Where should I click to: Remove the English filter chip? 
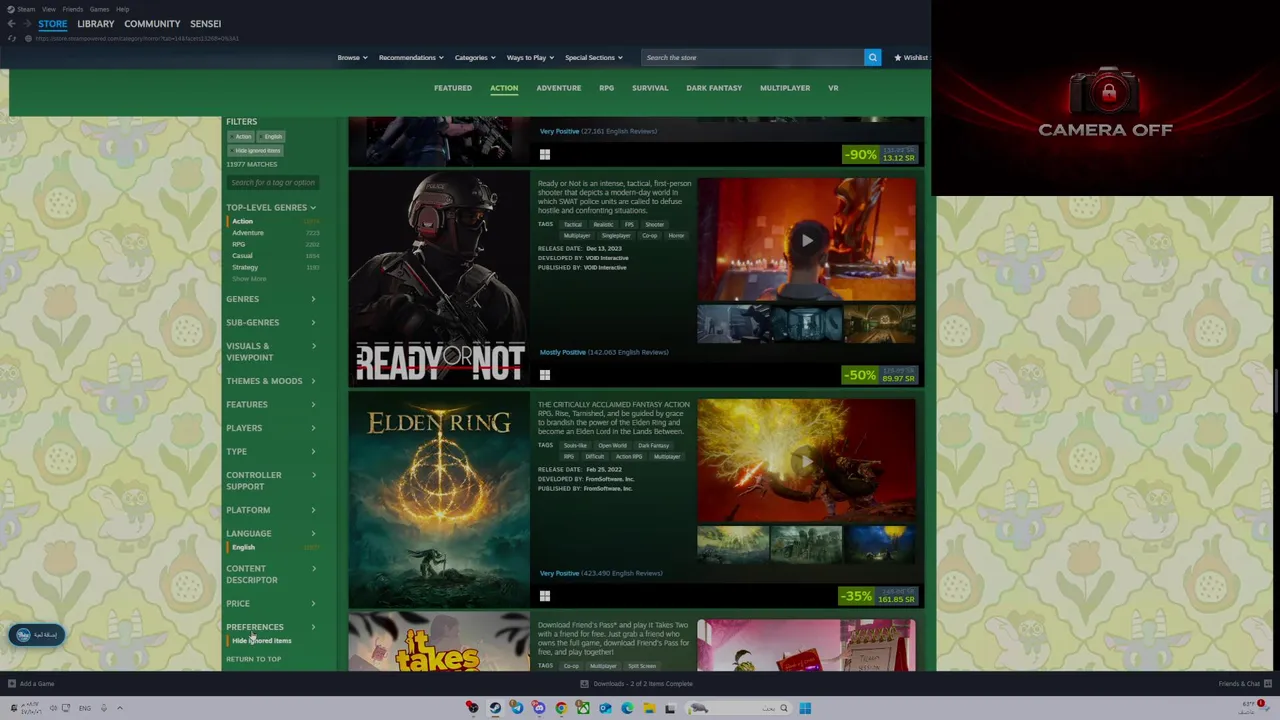(272, 136)
